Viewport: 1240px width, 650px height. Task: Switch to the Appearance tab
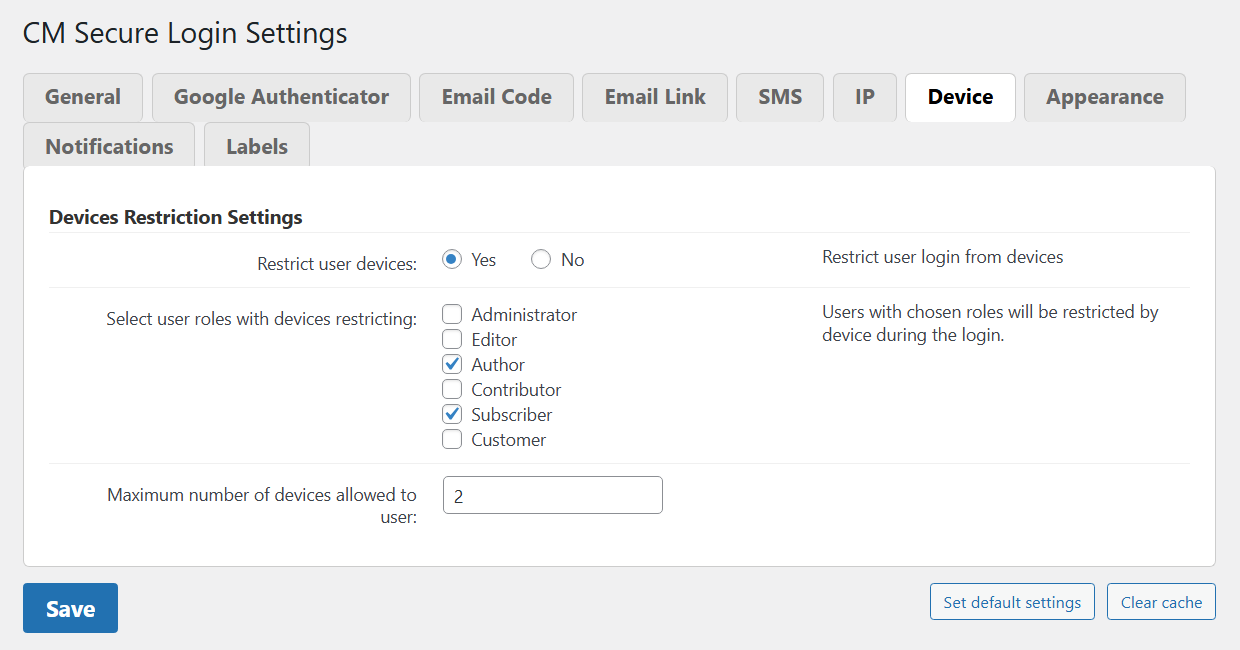coord(1104,97)
